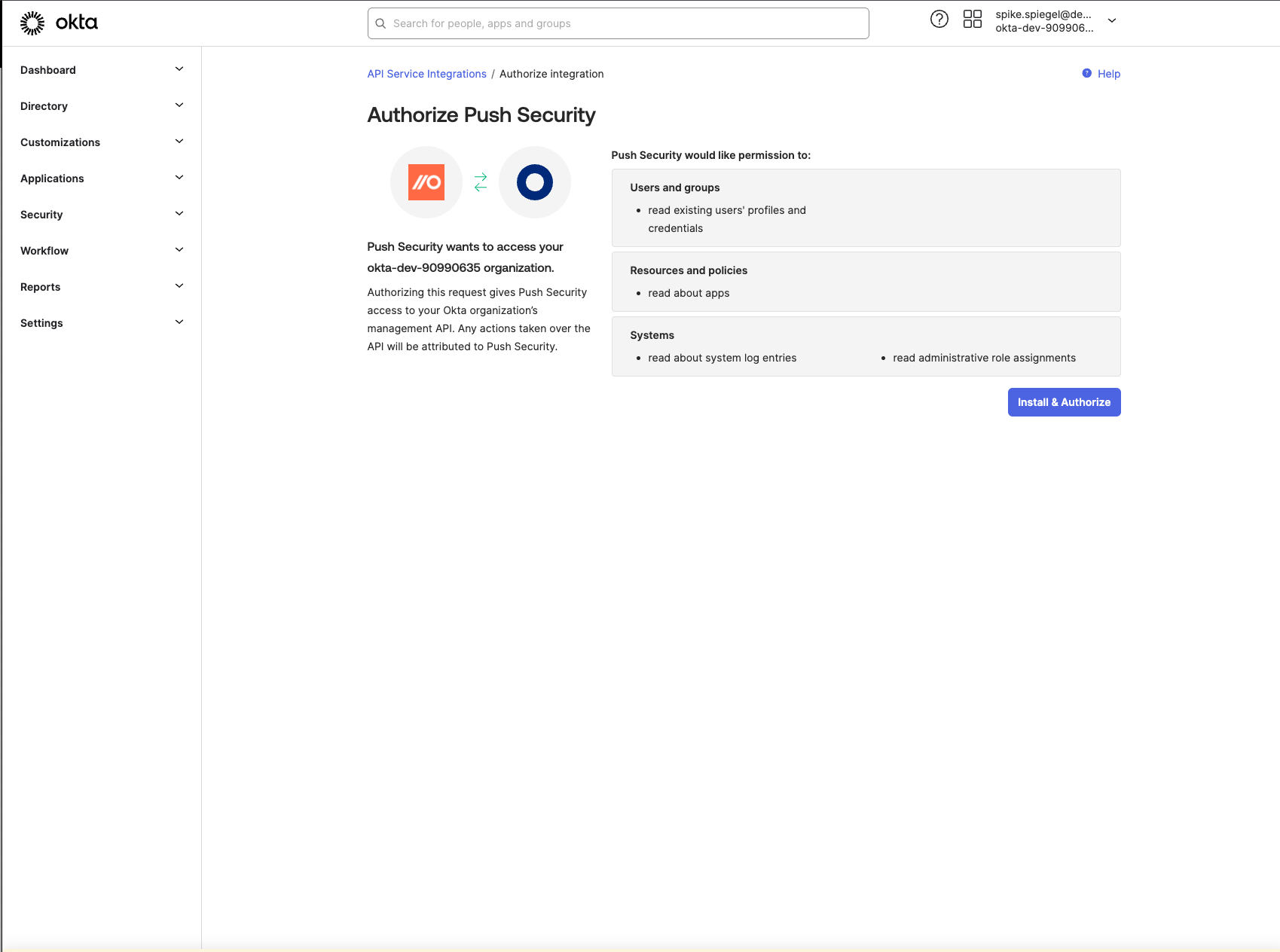Expand the Reports chevron
Screen dimensions: 1280x952
(x=179, y=286)
